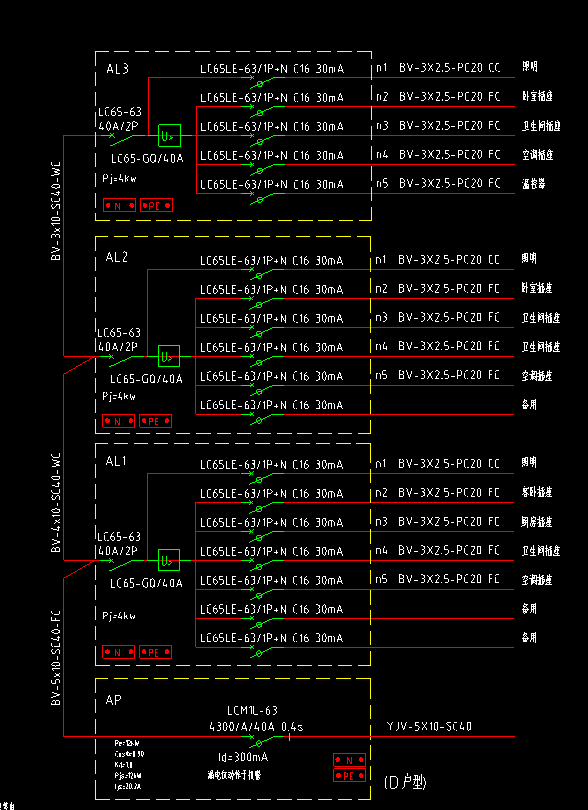This screenshot has width=588, height=810.
Task: Select the LC65-63 40A/2P label in AL2
Action: (120, 339)
